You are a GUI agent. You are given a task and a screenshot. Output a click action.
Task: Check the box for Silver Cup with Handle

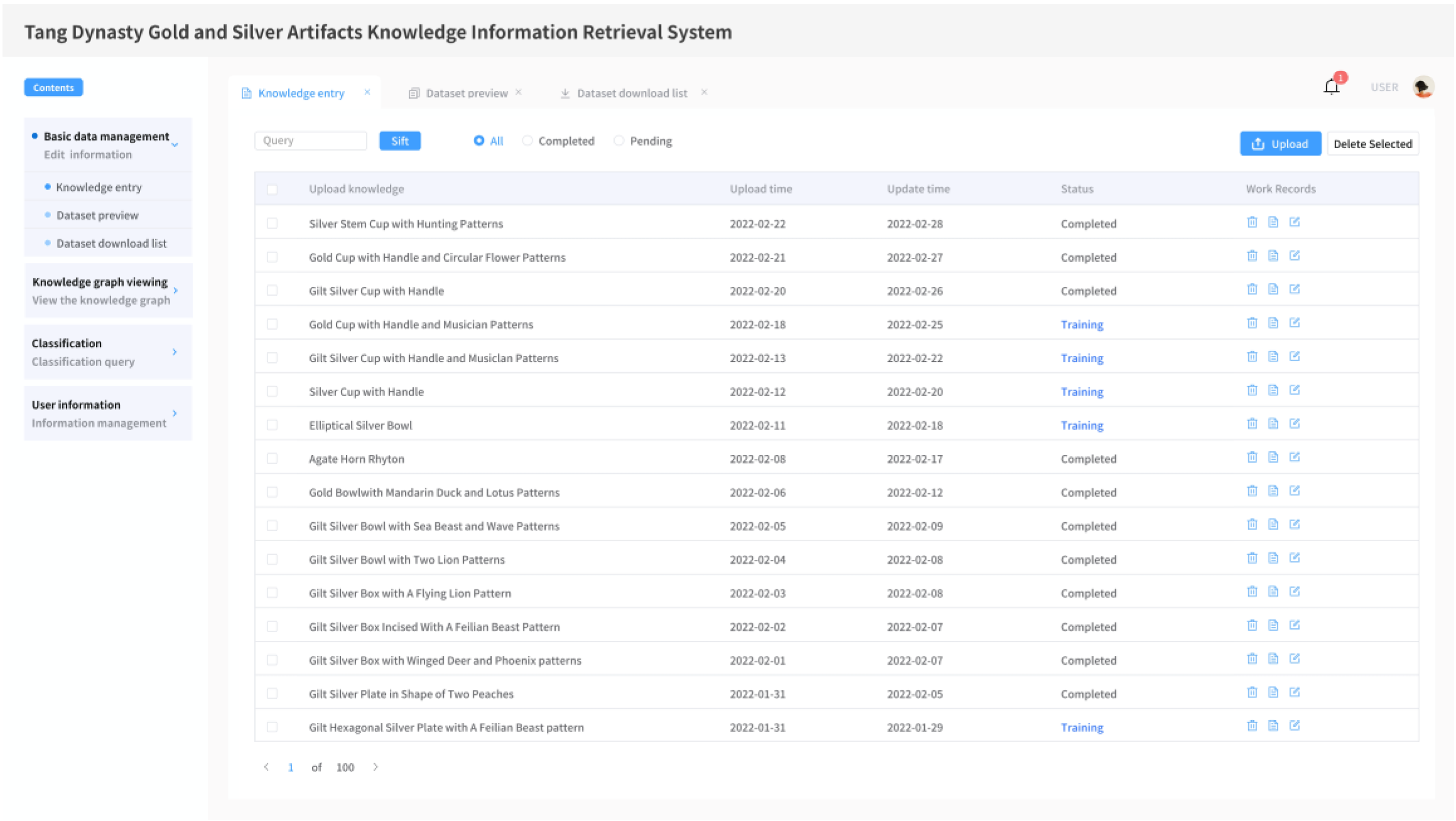(x=272, y=392)
